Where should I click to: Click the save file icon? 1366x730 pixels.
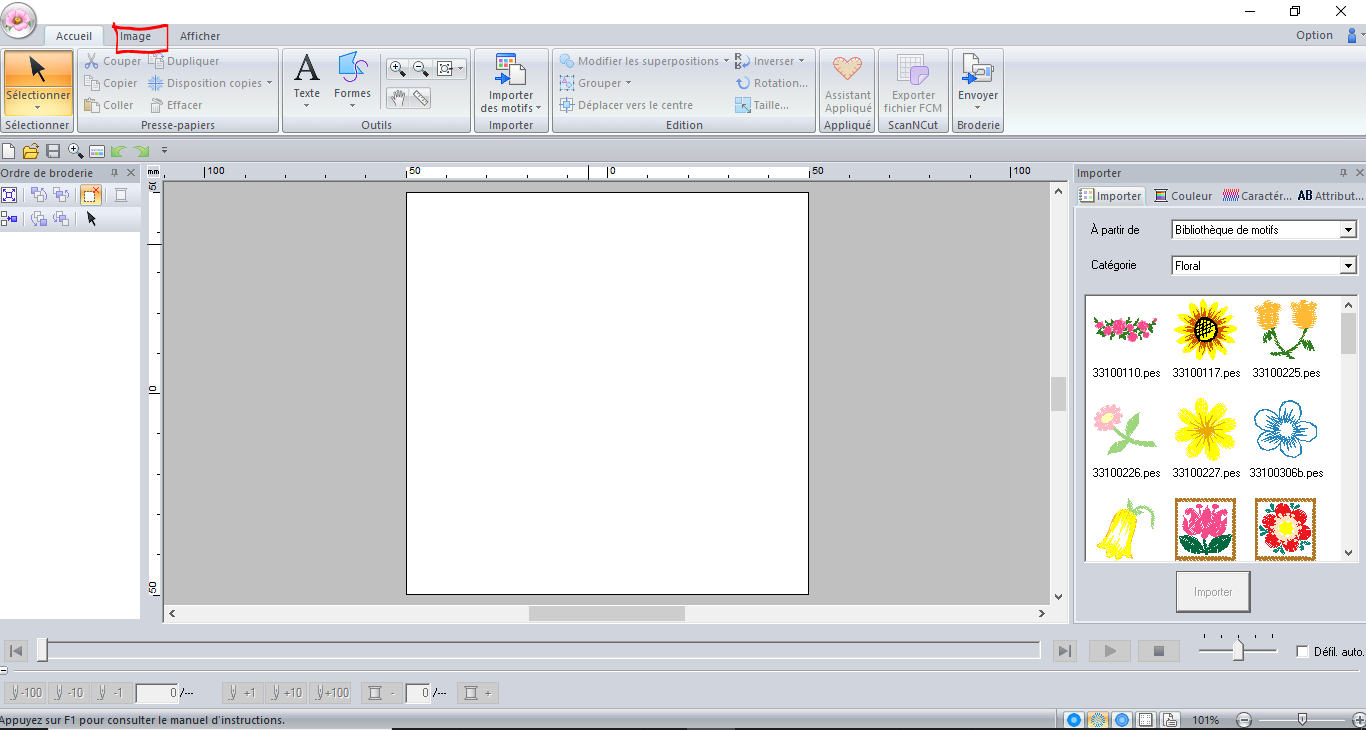[53, 151]
